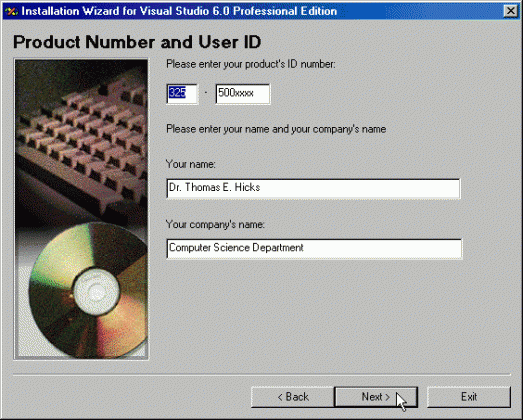Click the keyboard in the side artwork
The width and height of the screenshot is (523, 420).
click(x=83, y=140)
